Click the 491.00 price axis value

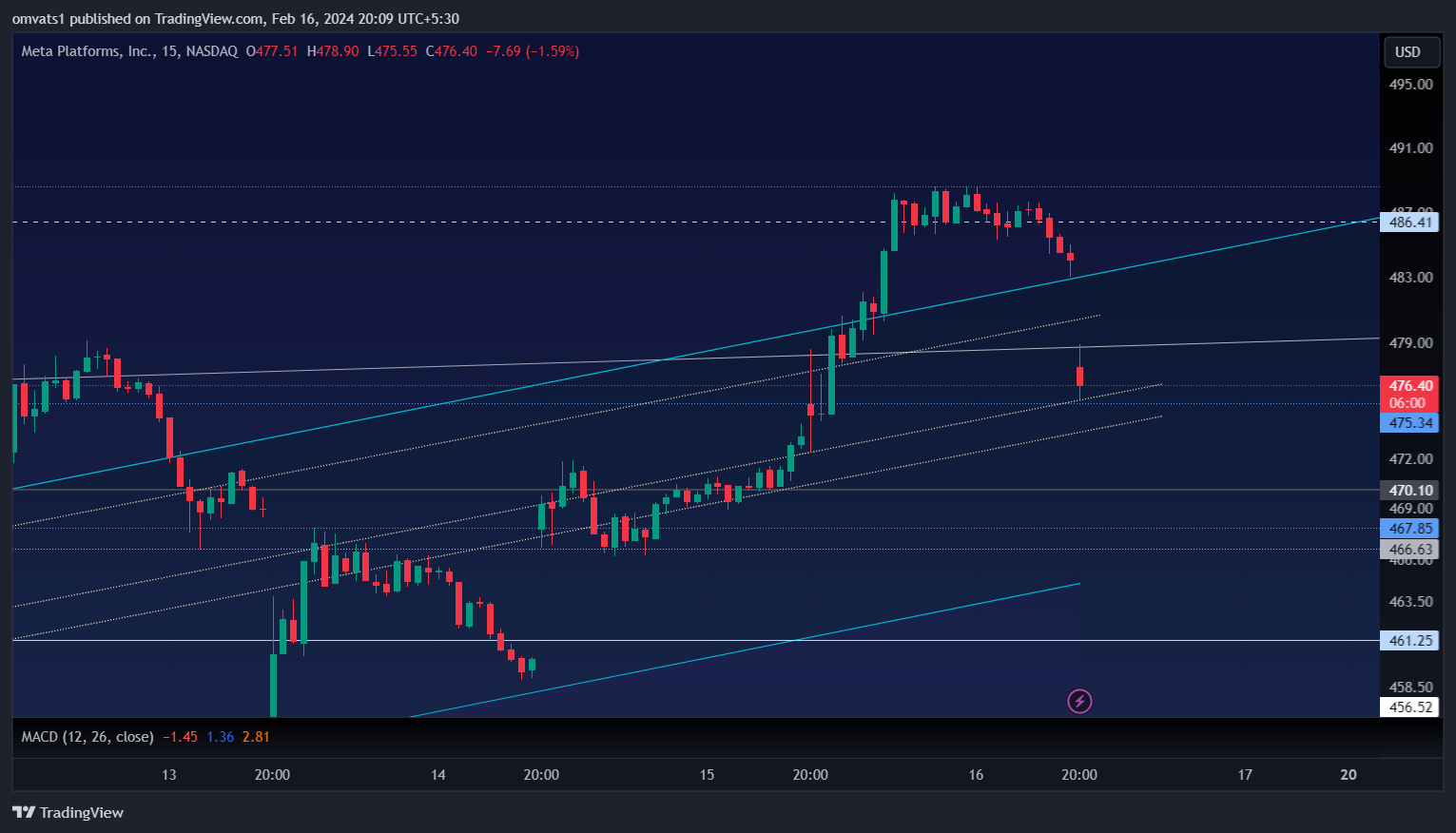coord(1410,147)
